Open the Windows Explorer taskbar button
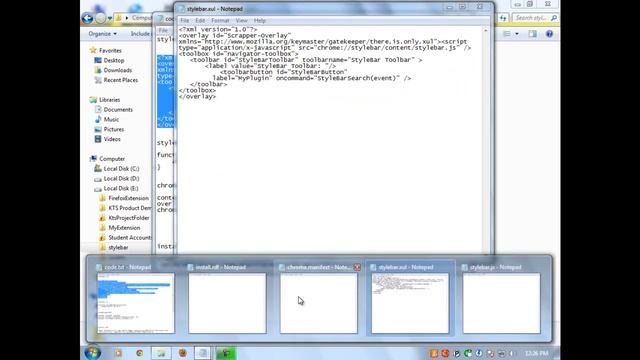 point(161,353)
